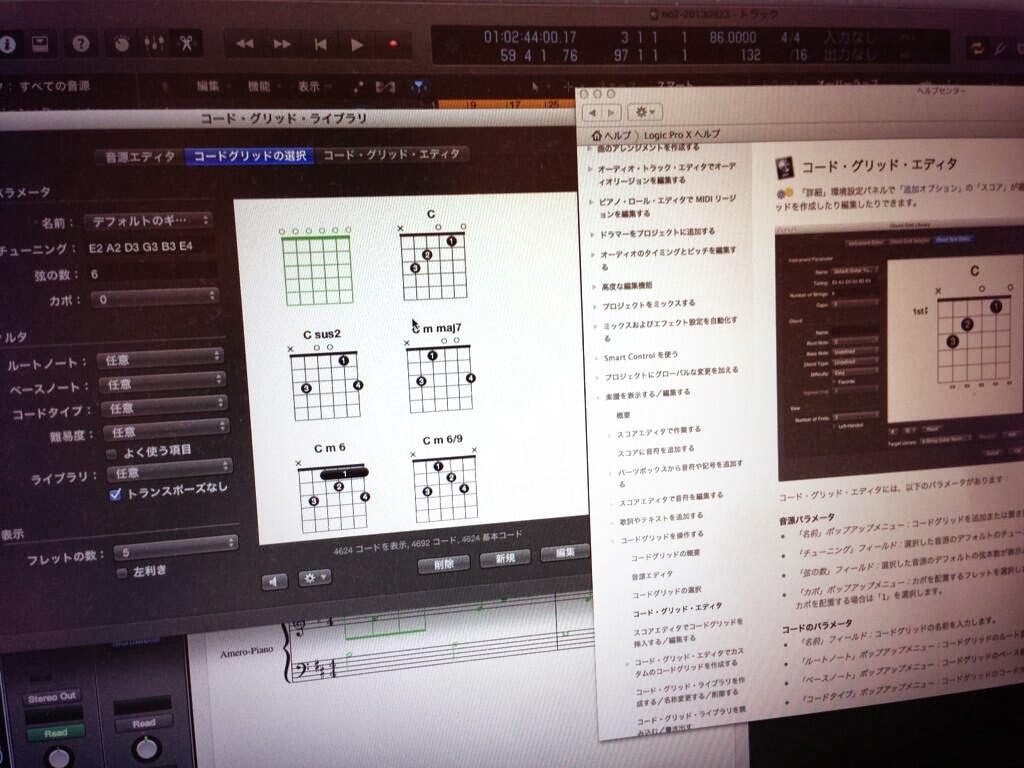Open Smart Controls knob icon
This screenshot has width=1024, height=768.
pyautogui.click(x=121, y=44)
